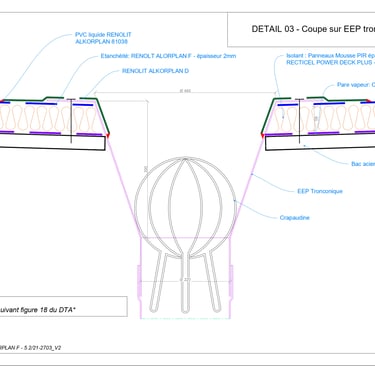The width and height of the screenshot is (375, 366).
Task: Select the 'Crapaudine' label
Action: pos(295,218)
